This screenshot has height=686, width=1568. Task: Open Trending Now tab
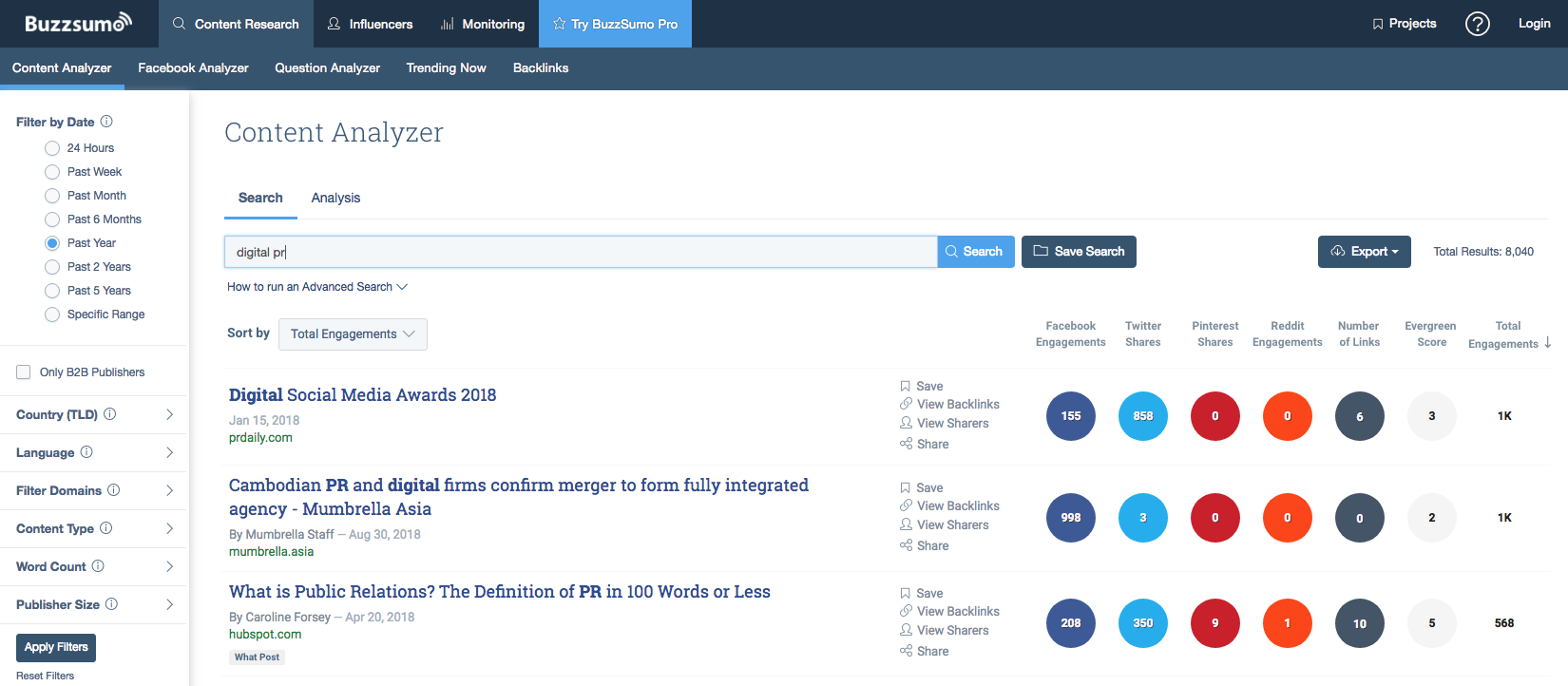coord(447,68)
